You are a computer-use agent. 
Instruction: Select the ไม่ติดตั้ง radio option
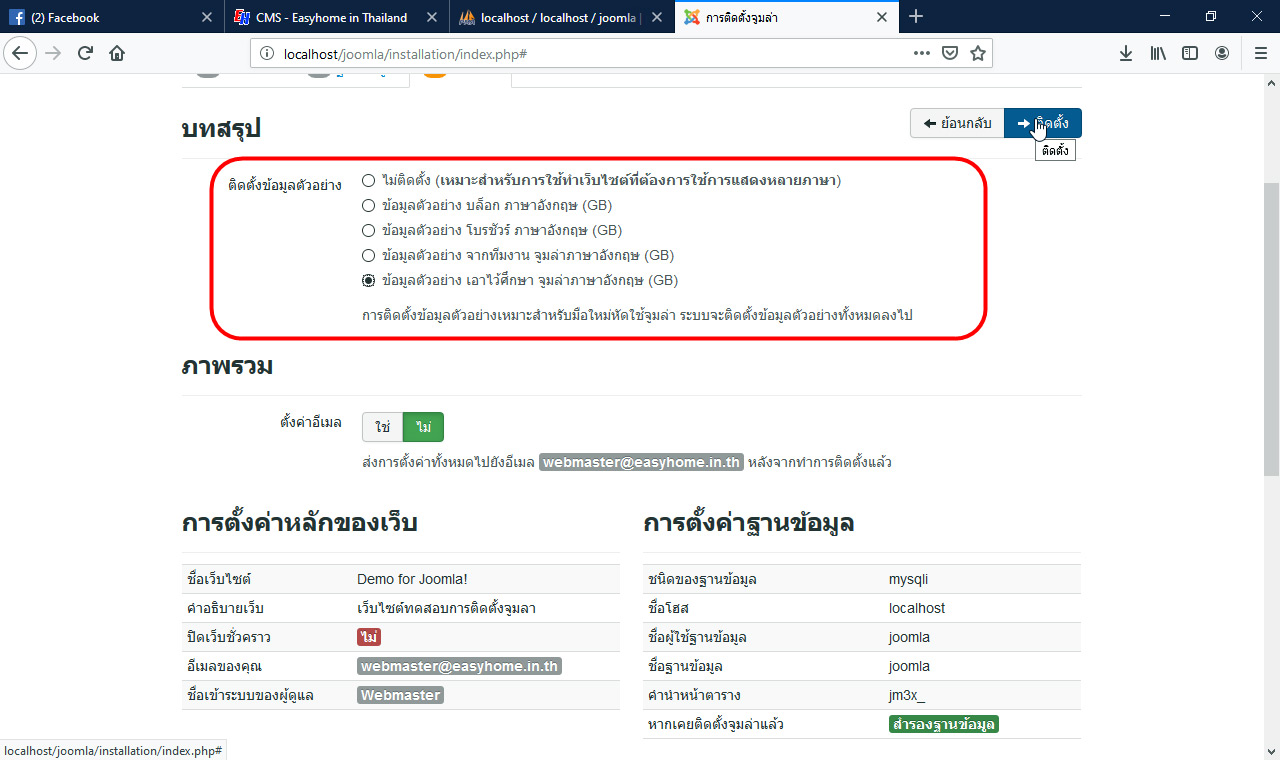point(368,180)
